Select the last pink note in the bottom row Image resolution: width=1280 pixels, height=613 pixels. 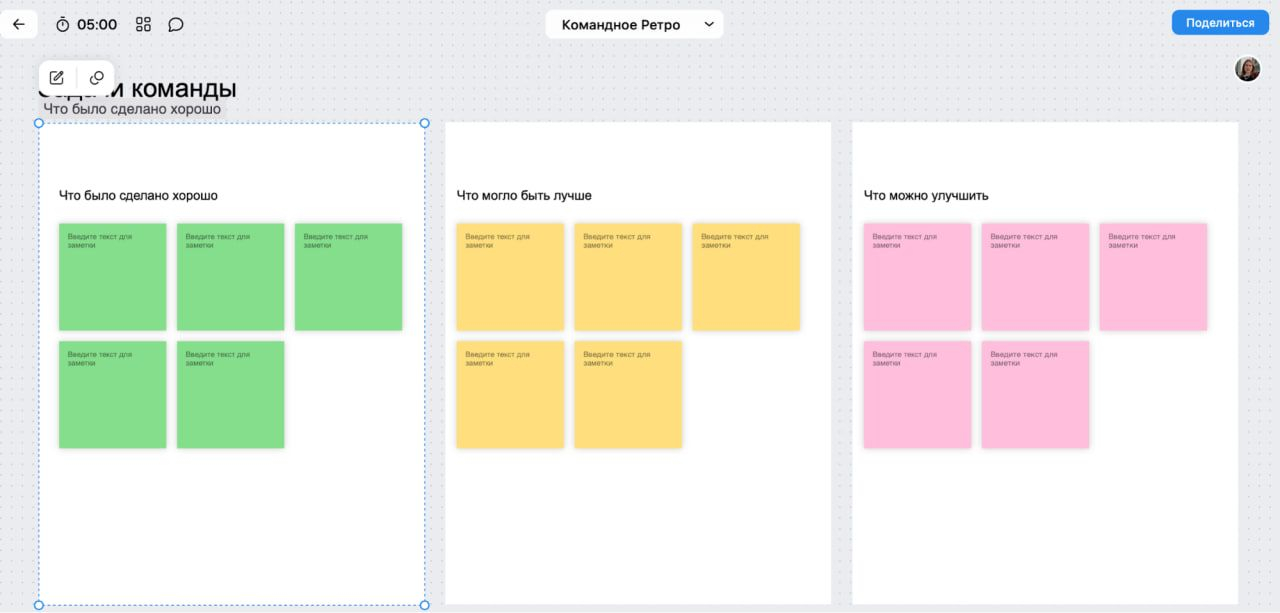tap(1035, 395)
